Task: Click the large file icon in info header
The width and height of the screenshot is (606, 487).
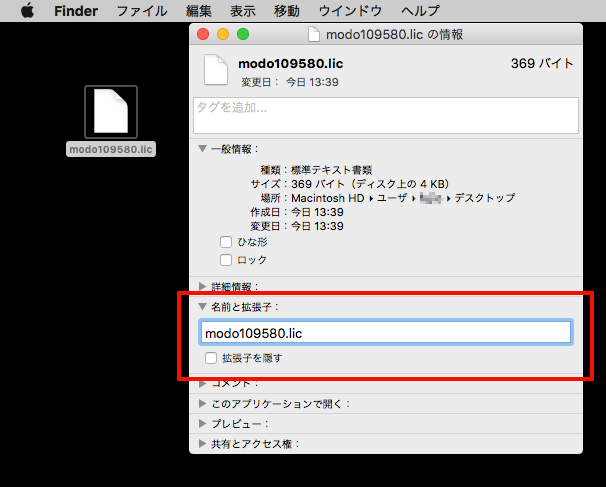Action: (216, 70)
